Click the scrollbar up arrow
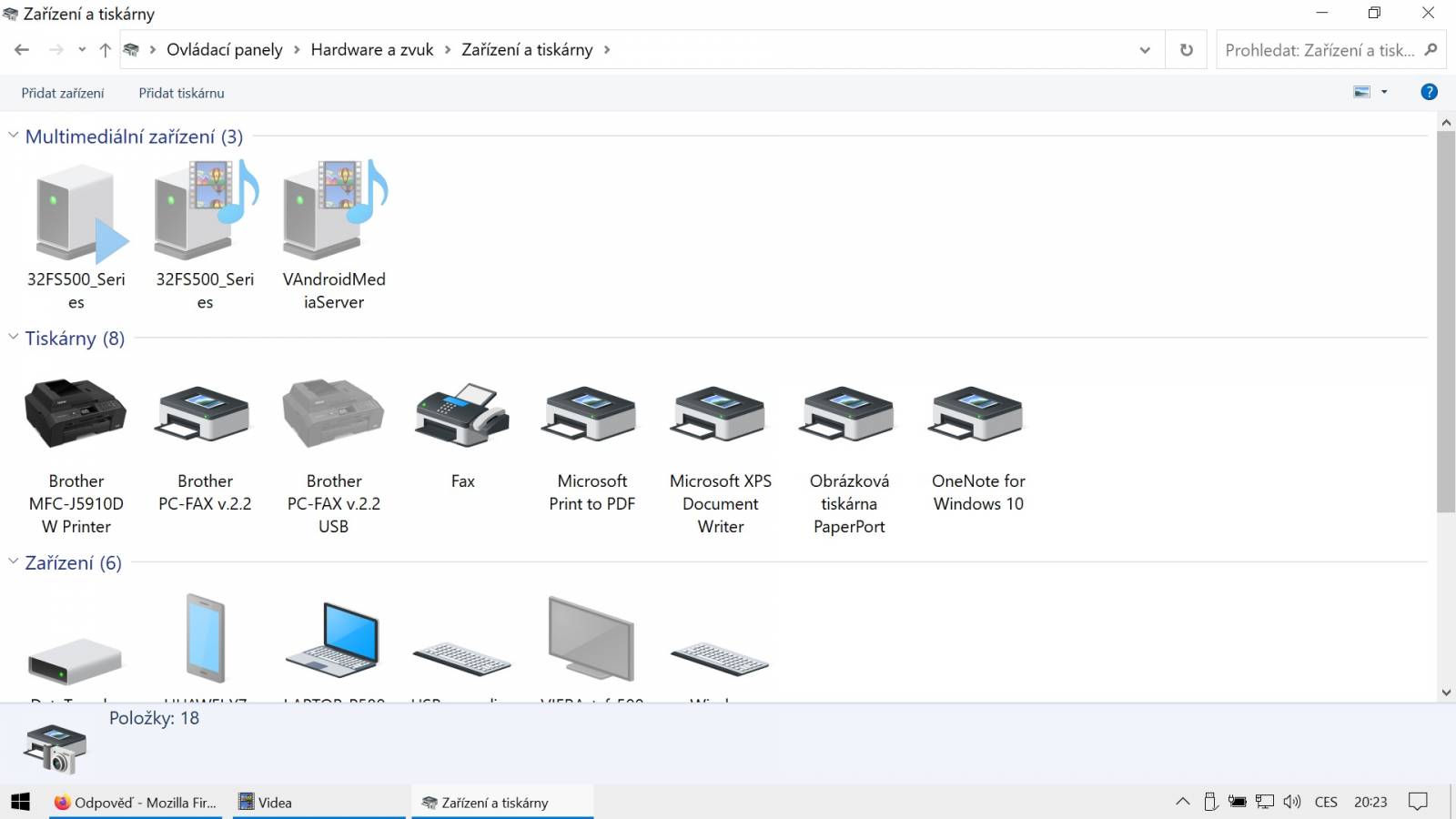This screenshot has width=1456, height=819. 1446,122
